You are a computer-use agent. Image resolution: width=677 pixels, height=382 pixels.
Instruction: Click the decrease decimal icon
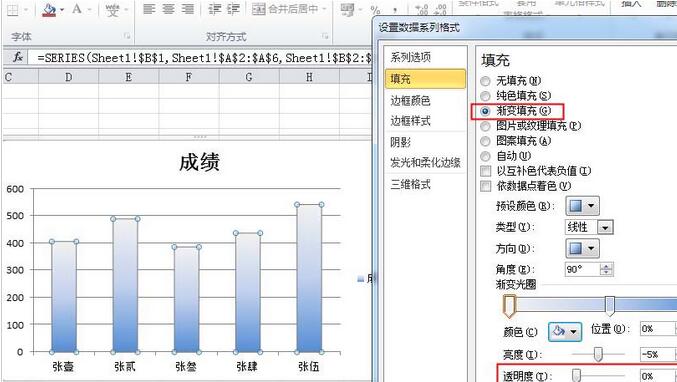pyautogui.click(x=441, y=9)
